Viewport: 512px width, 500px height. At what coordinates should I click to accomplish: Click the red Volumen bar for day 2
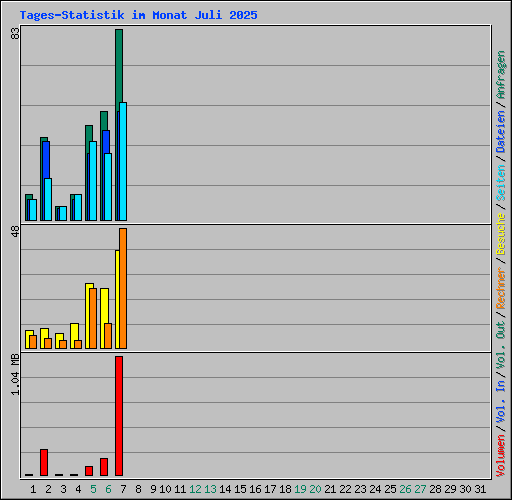point(44,462)
